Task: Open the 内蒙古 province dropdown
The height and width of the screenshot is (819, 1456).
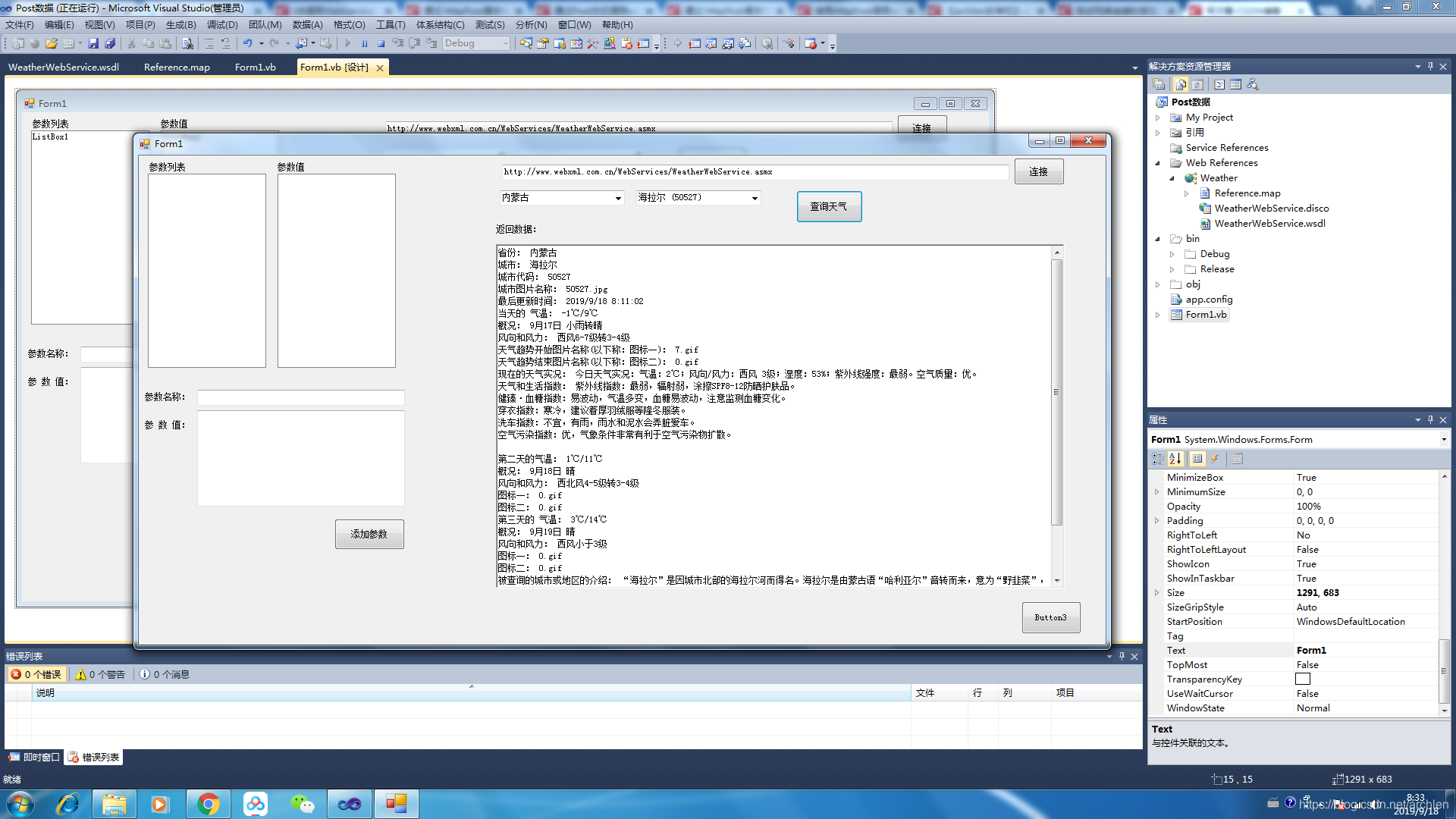Action: tap(618, 198)
